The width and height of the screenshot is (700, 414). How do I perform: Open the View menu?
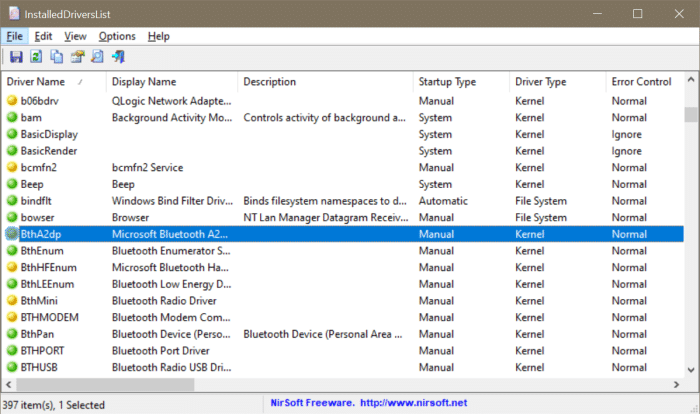click(75, 36)
